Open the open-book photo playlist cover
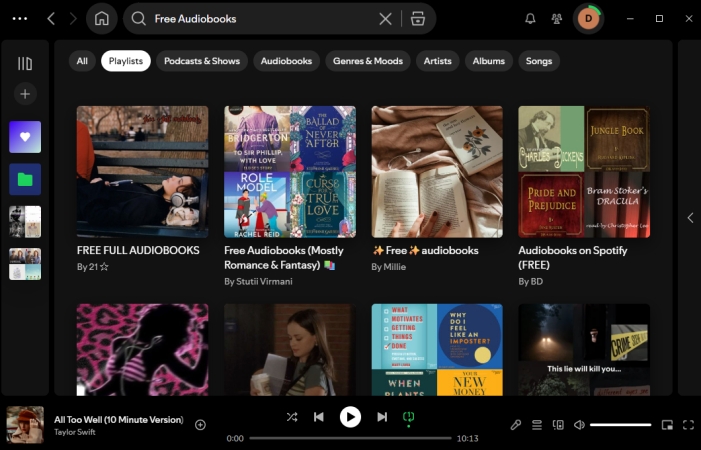The image size is (701, 450). (x=437, y=172)
